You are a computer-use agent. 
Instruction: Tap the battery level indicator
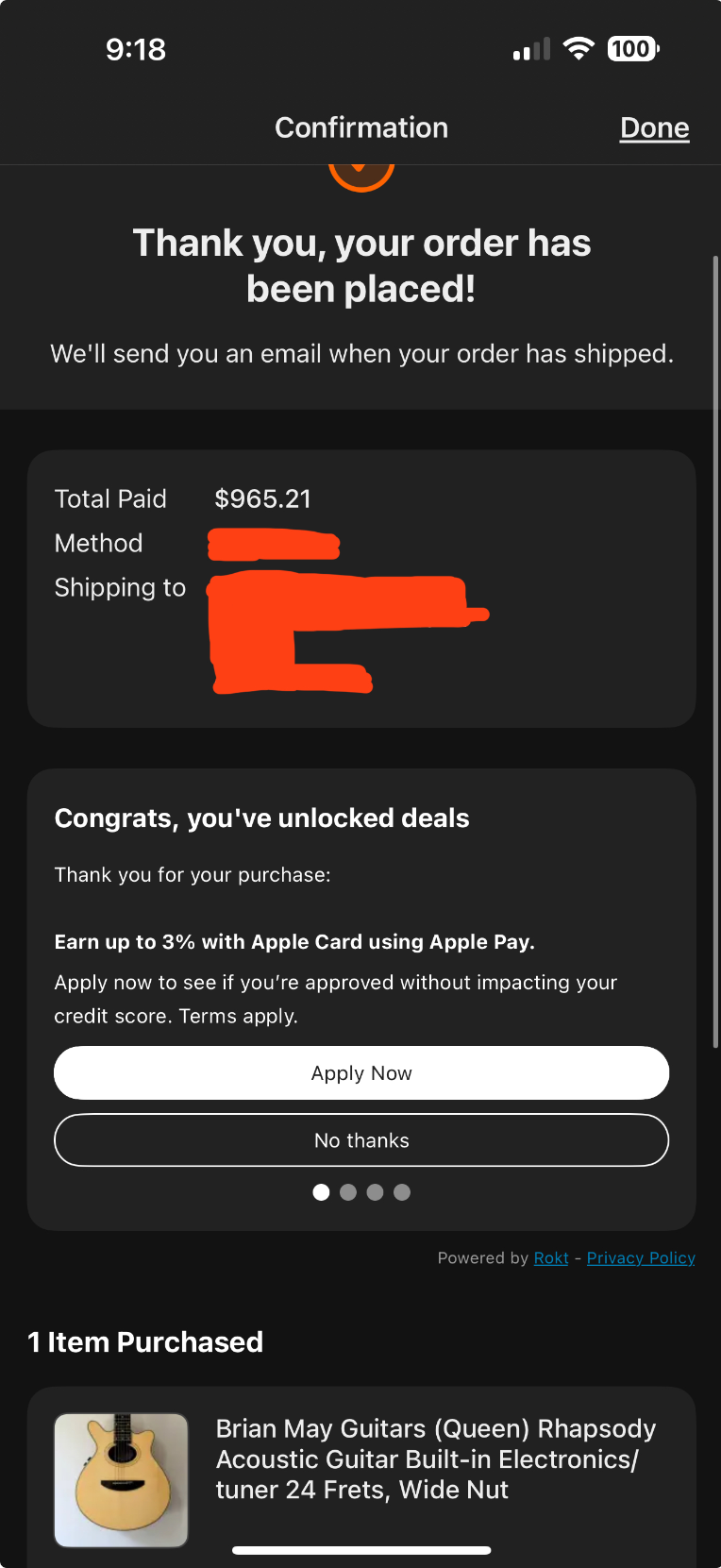(x=633, y=48)
